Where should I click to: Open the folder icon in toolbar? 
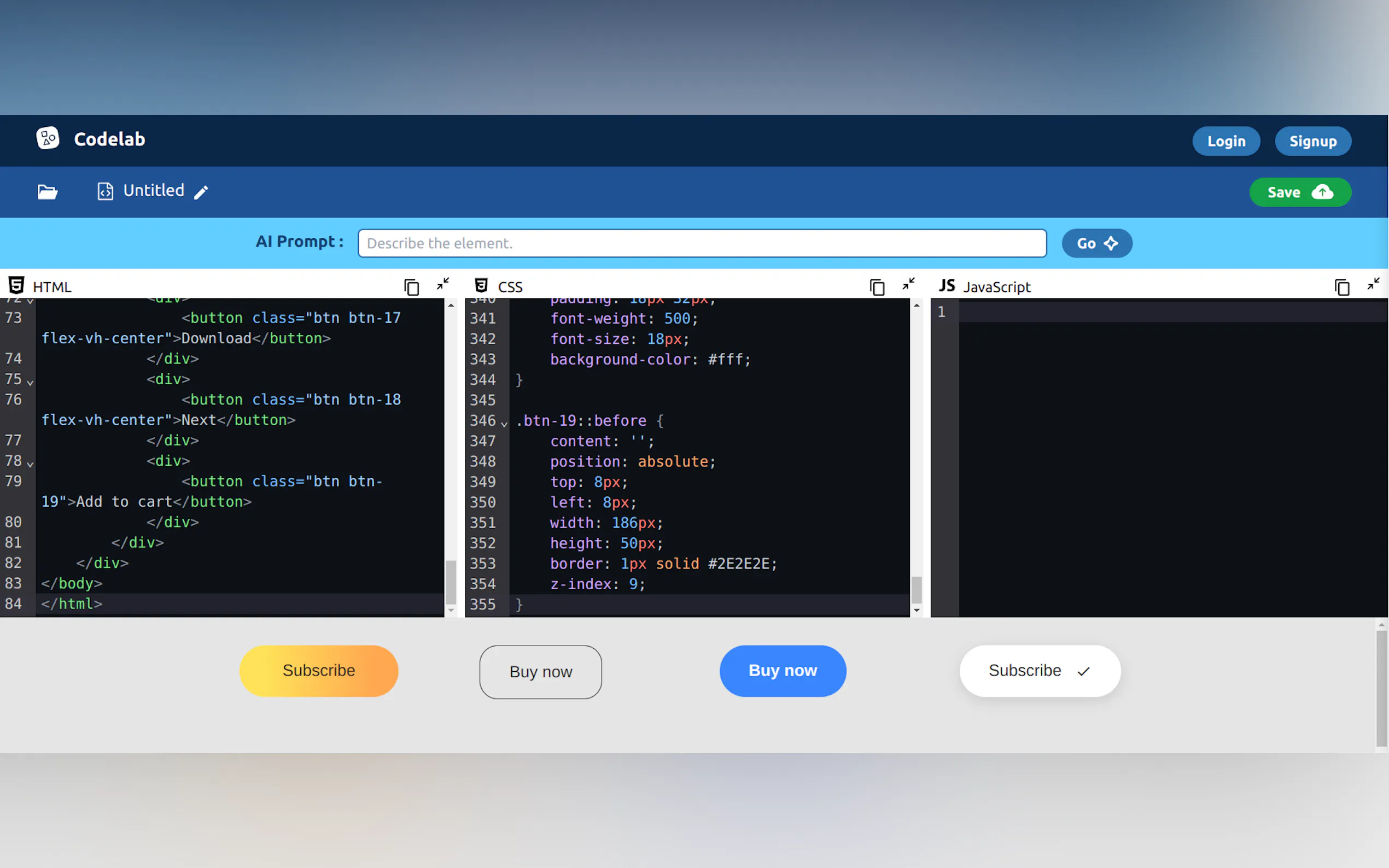(48, 192)
